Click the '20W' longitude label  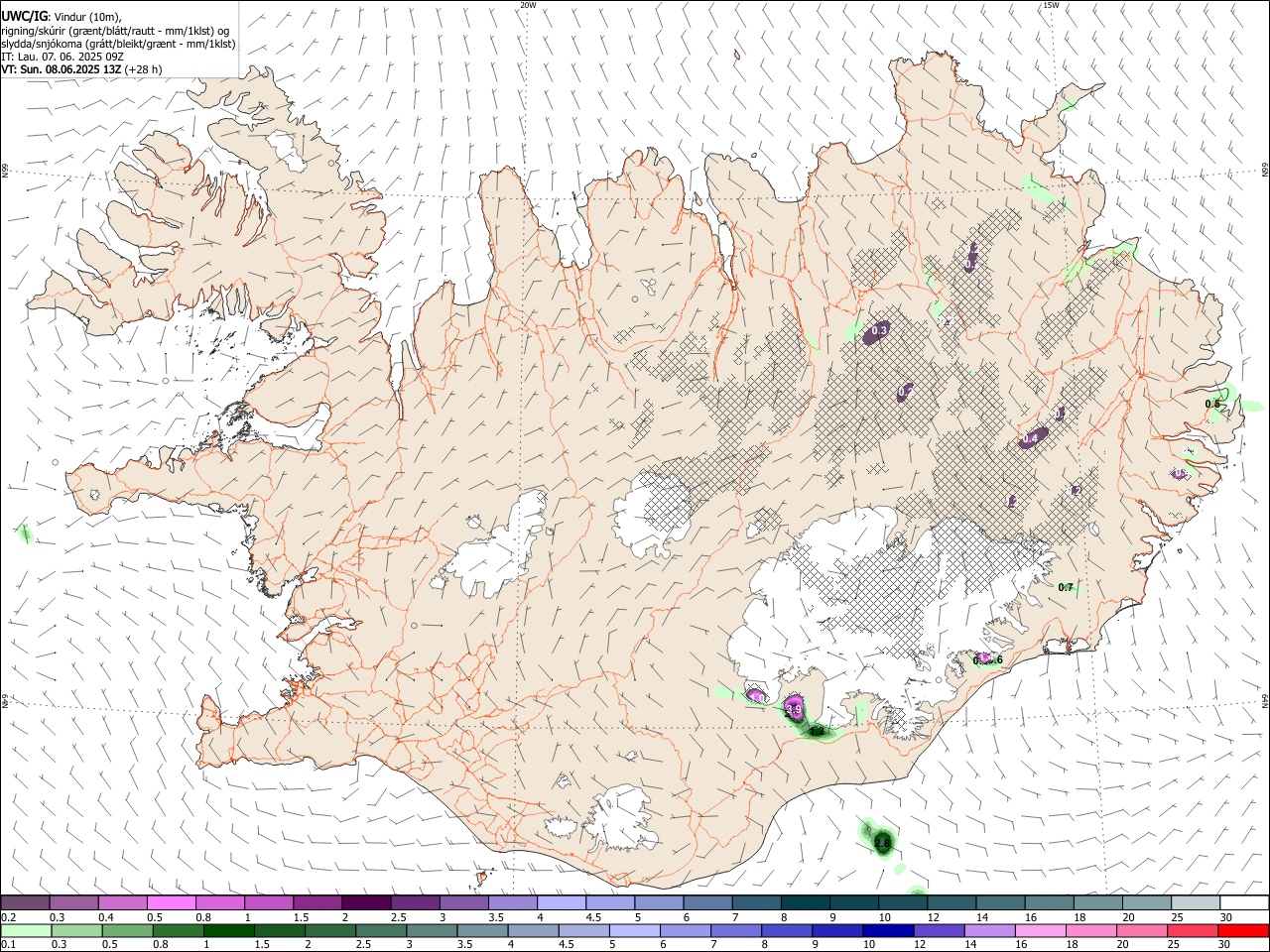[528, 5]
